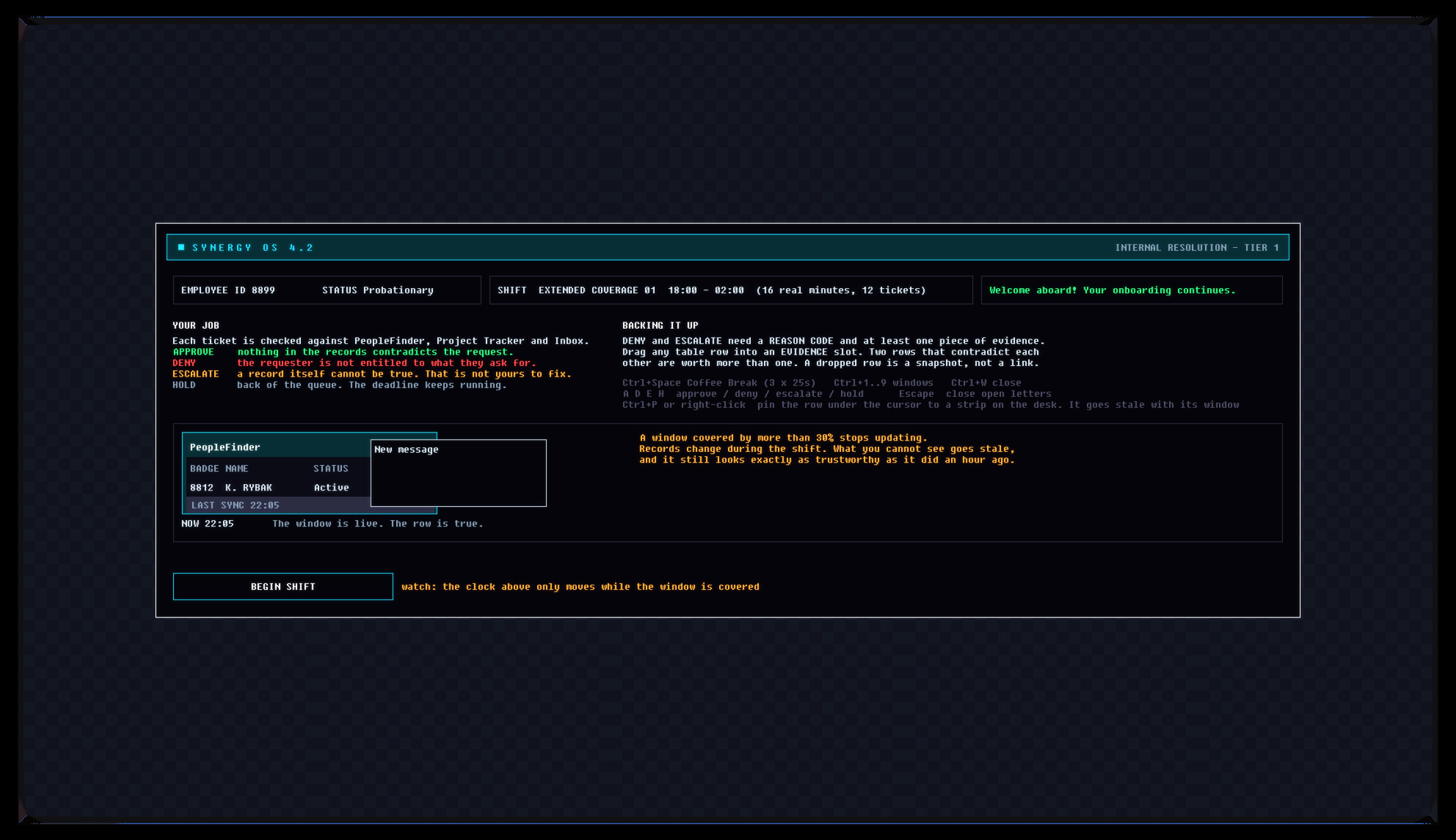Click the NOW 22:05 clock readout

pos(207,523)
